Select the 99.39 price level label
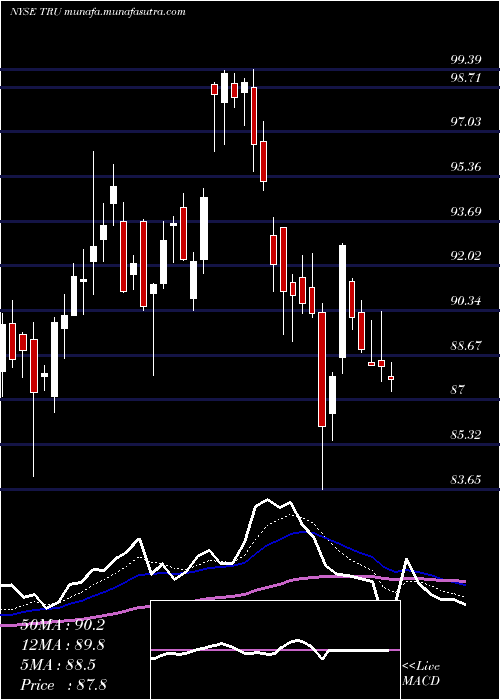500x700 pixels. pos(466,60)
